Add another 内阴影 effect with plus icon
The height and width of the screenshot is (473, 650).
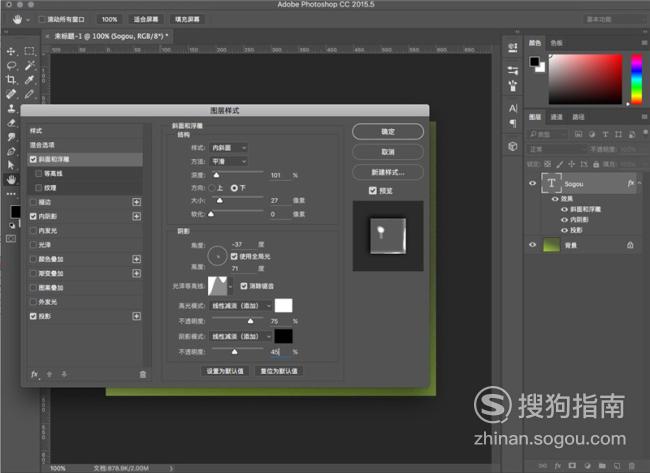tap(136, 216)
